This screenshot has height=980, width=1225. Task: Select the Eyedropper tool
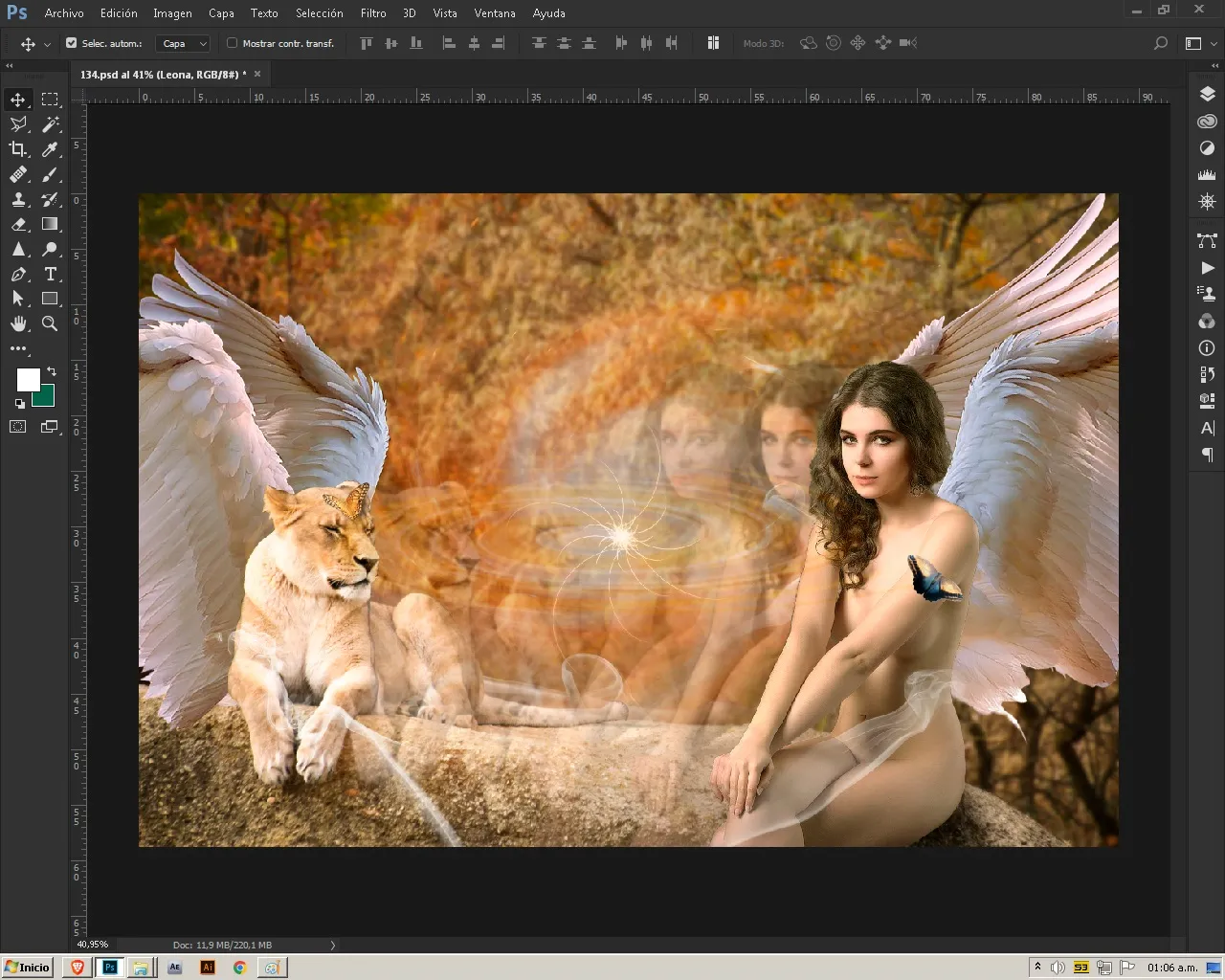click(50, 149)
